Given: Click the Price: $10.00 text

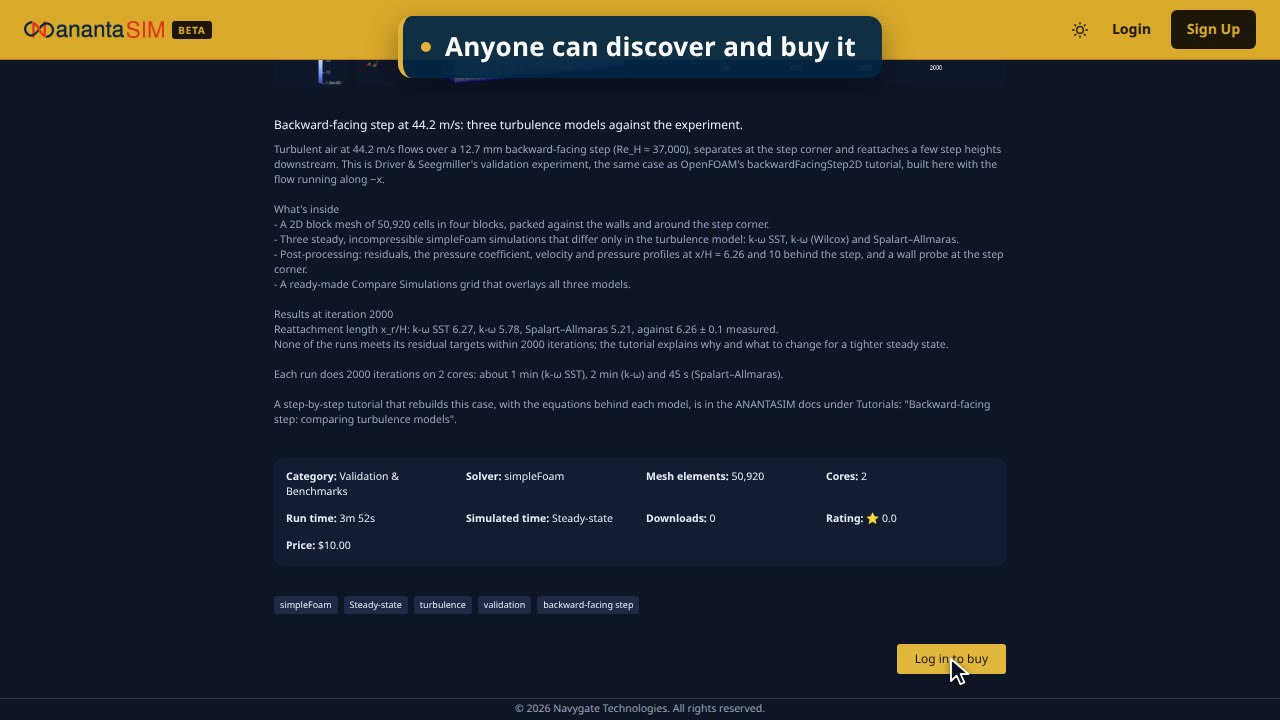Looking at the screenshot, I should click(x=318, y=545).
